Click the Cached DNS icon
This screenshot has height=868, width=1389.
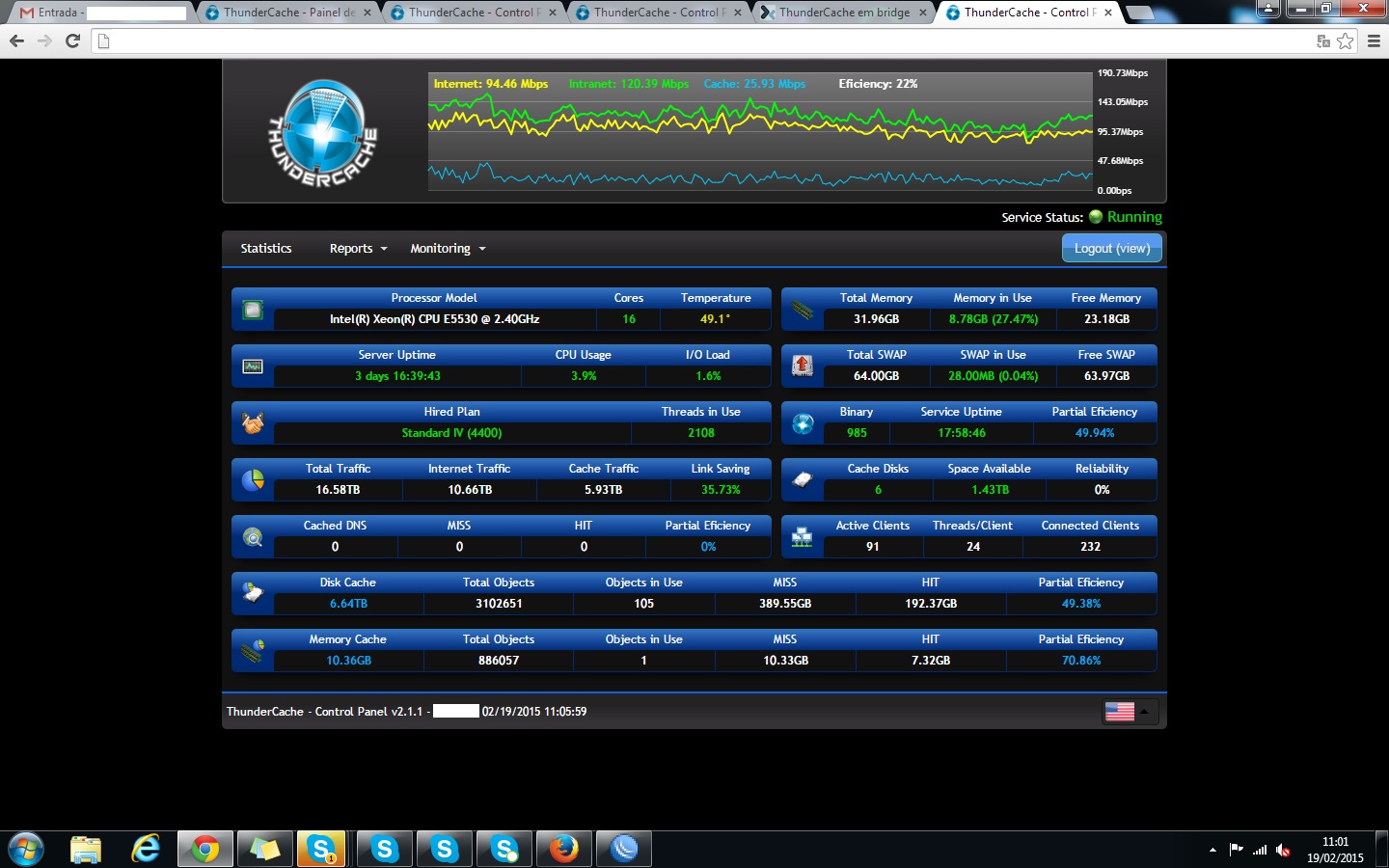point(253,537)
